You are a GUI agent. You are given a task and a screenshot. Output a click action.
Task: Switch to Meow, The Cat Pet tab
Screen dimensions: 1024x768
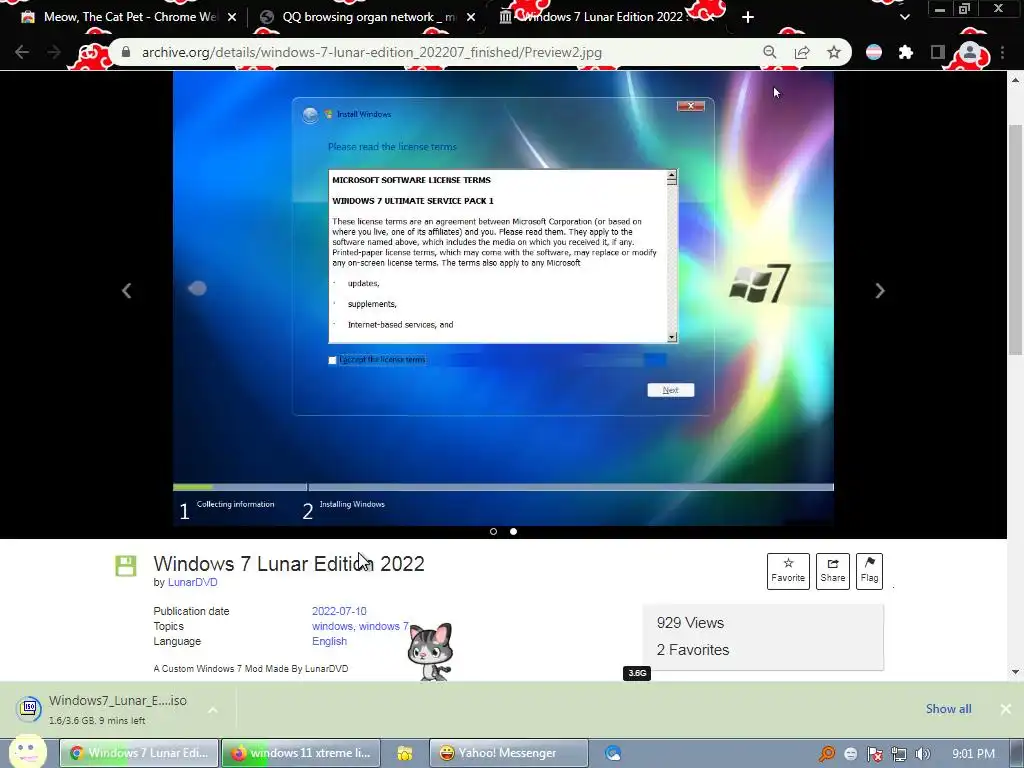point(130,17)
